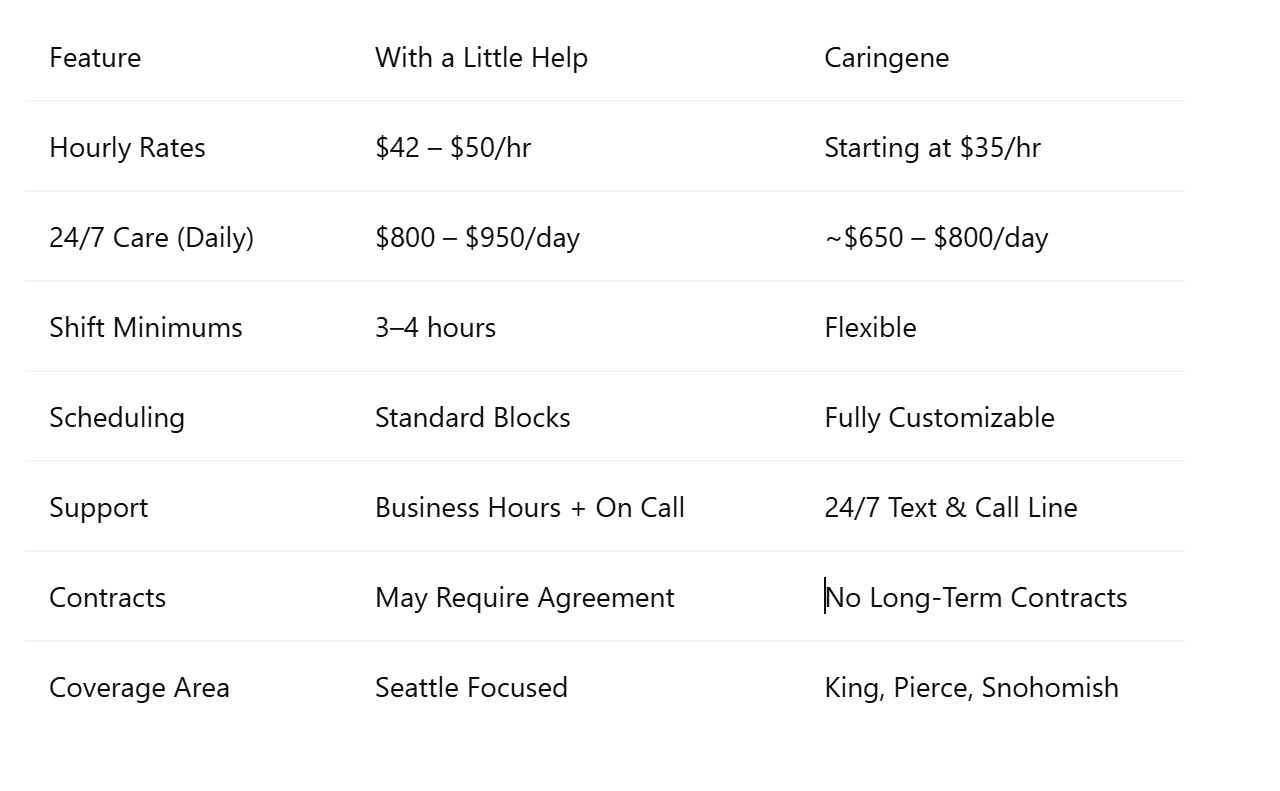Viewport: 1280px width, 791px height.
Task: Click the '24/7 Care (Daily)' row label
Action: point(151,238)
